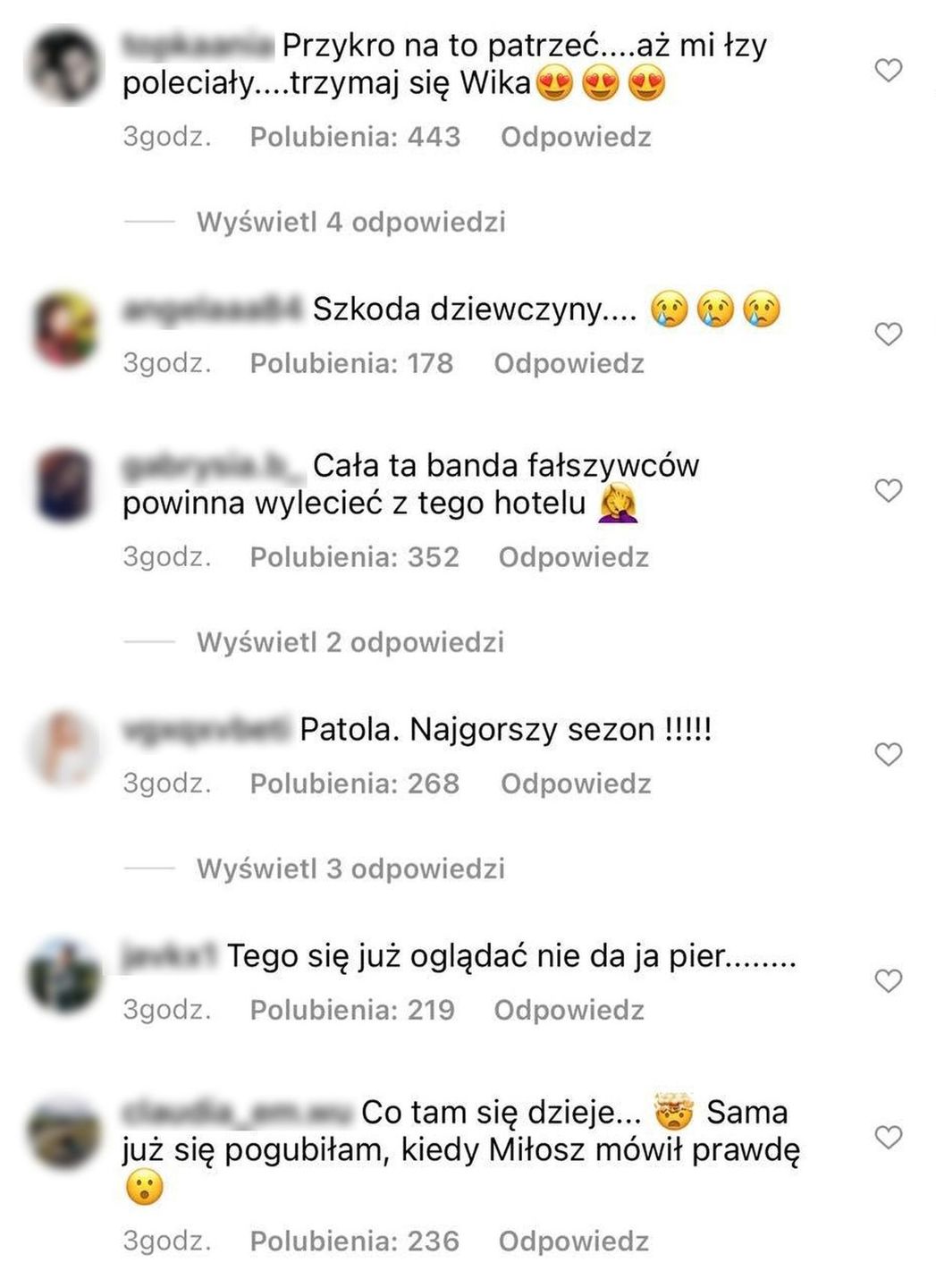Like the 'Przykro na to patrzeć' comment
This screenshot has width=936, height=1288.
click(x=888, y=70)
